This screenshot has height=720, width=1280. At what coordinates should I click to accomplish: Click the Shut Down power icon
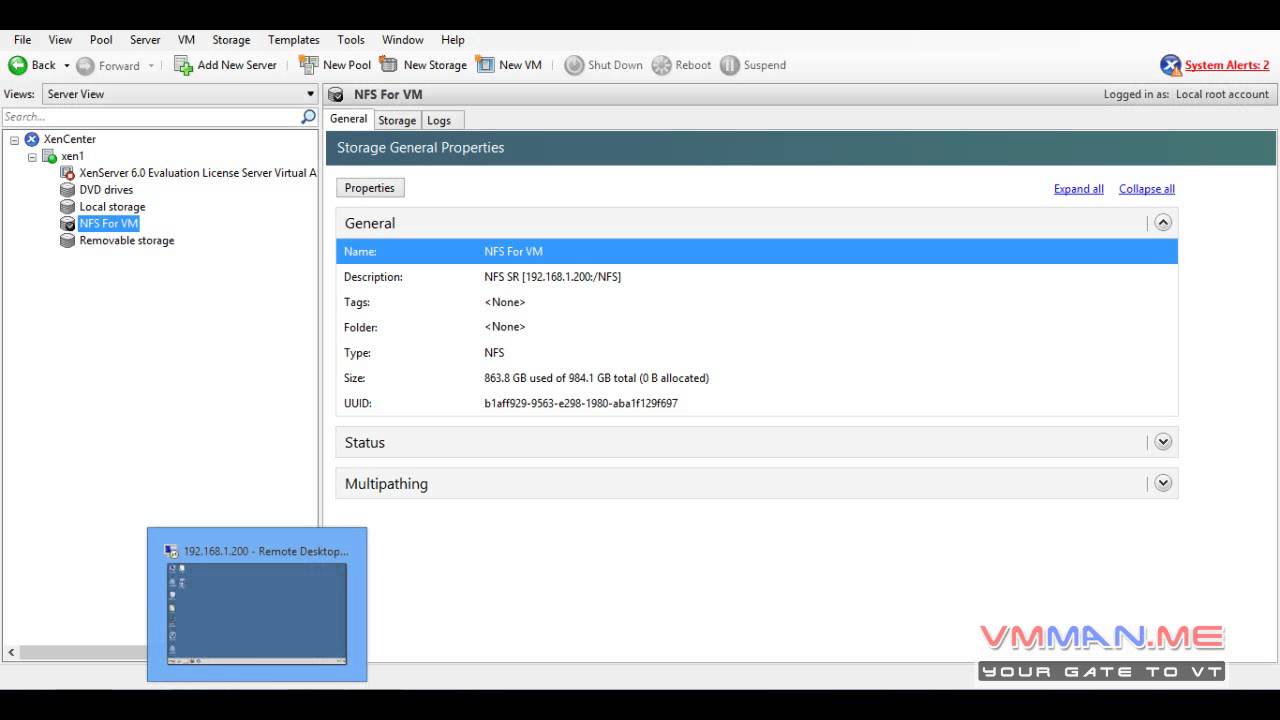click(574, 65)
